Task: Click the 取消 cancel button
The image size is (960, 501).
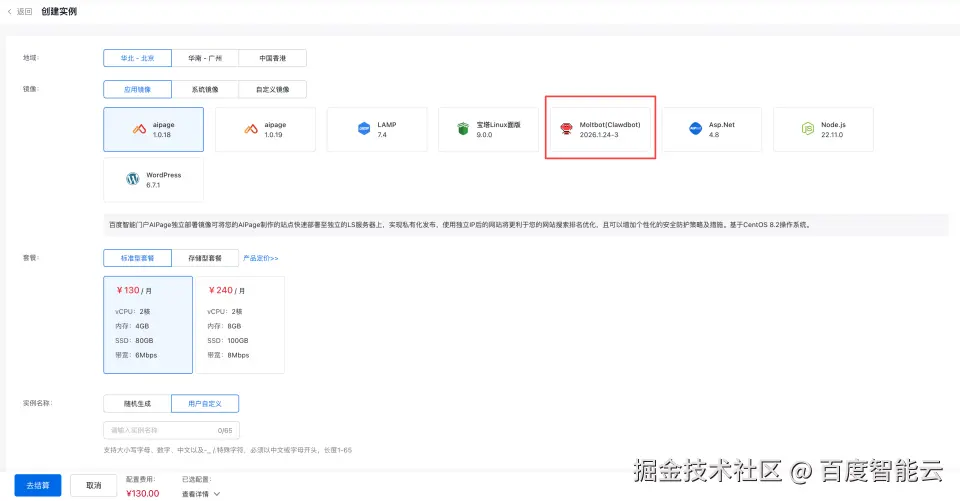Action: [93, 486]
